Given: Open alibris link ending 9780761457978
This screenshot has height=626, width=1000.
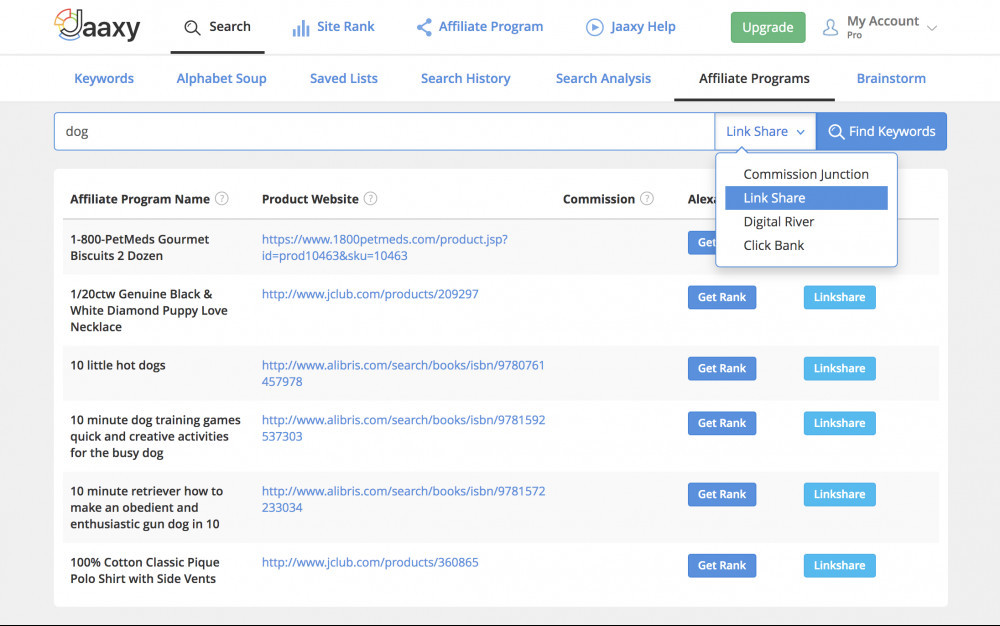Looking at the screenshot, I should click(x=403, y=373).
